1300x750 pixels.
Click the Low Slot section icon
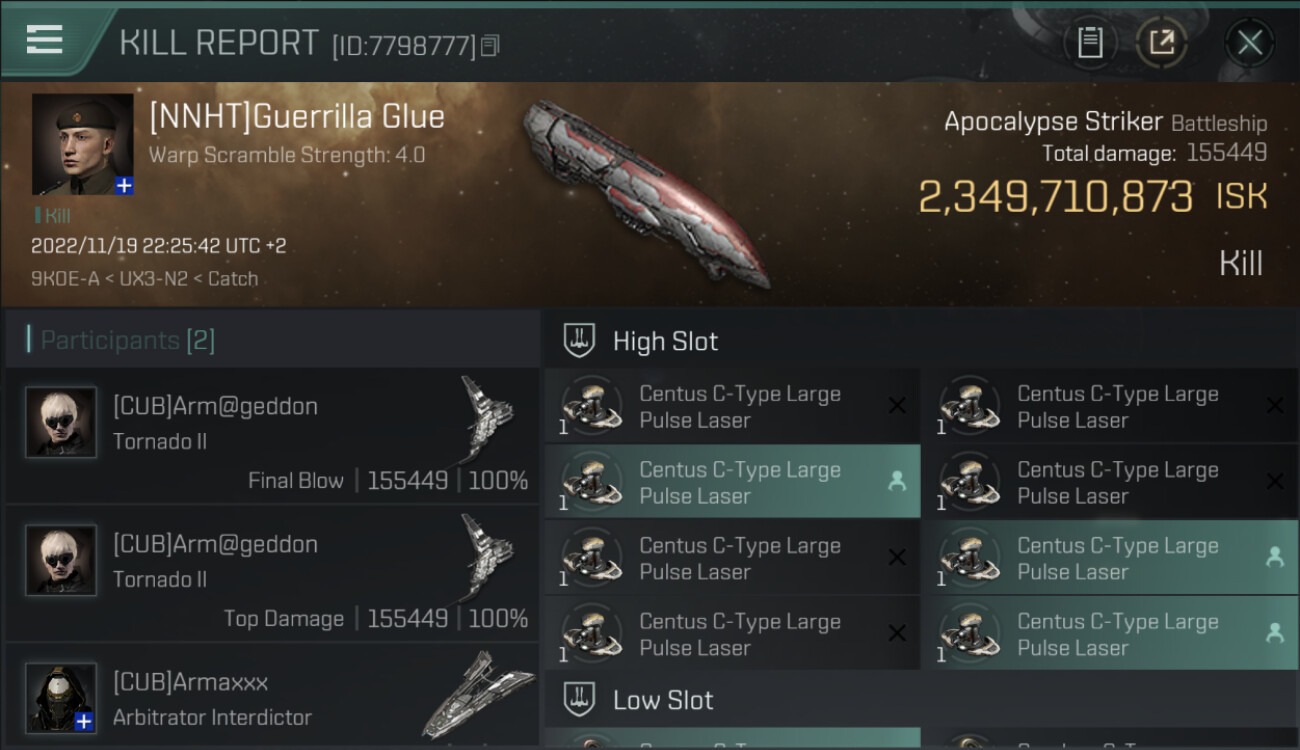coord(580,699)
